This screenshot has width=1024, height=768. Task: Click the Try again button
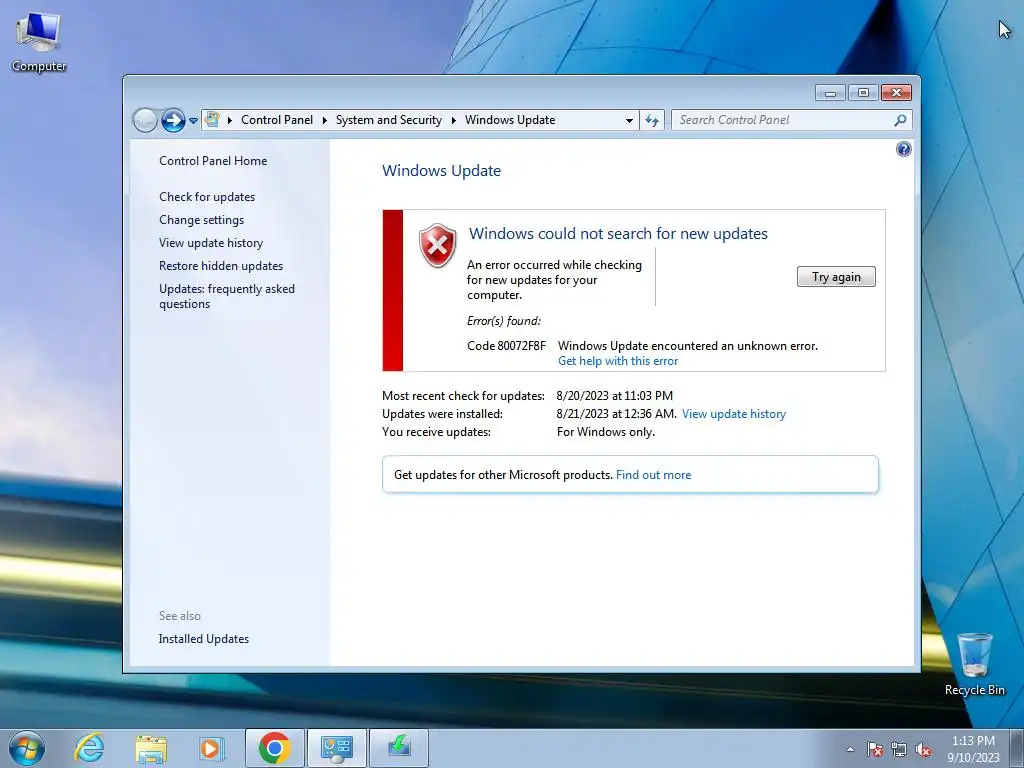[836, 277]
